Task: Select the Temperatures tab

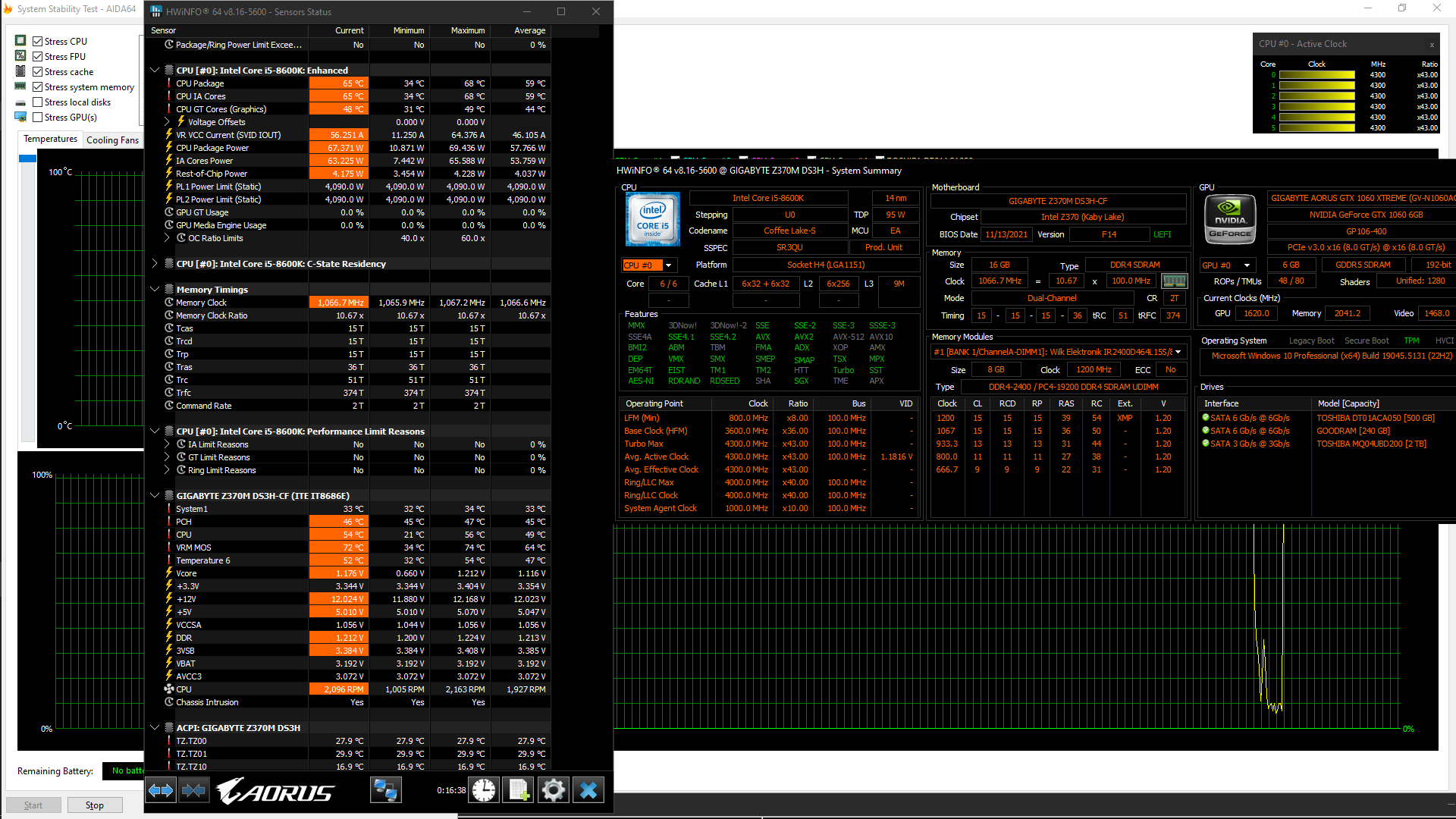Action: pos(50,139)
